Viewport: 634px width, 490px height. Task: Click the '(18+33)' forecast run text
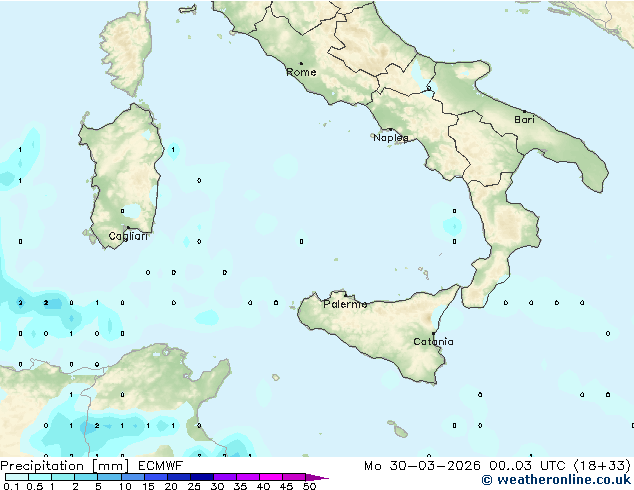602,466
